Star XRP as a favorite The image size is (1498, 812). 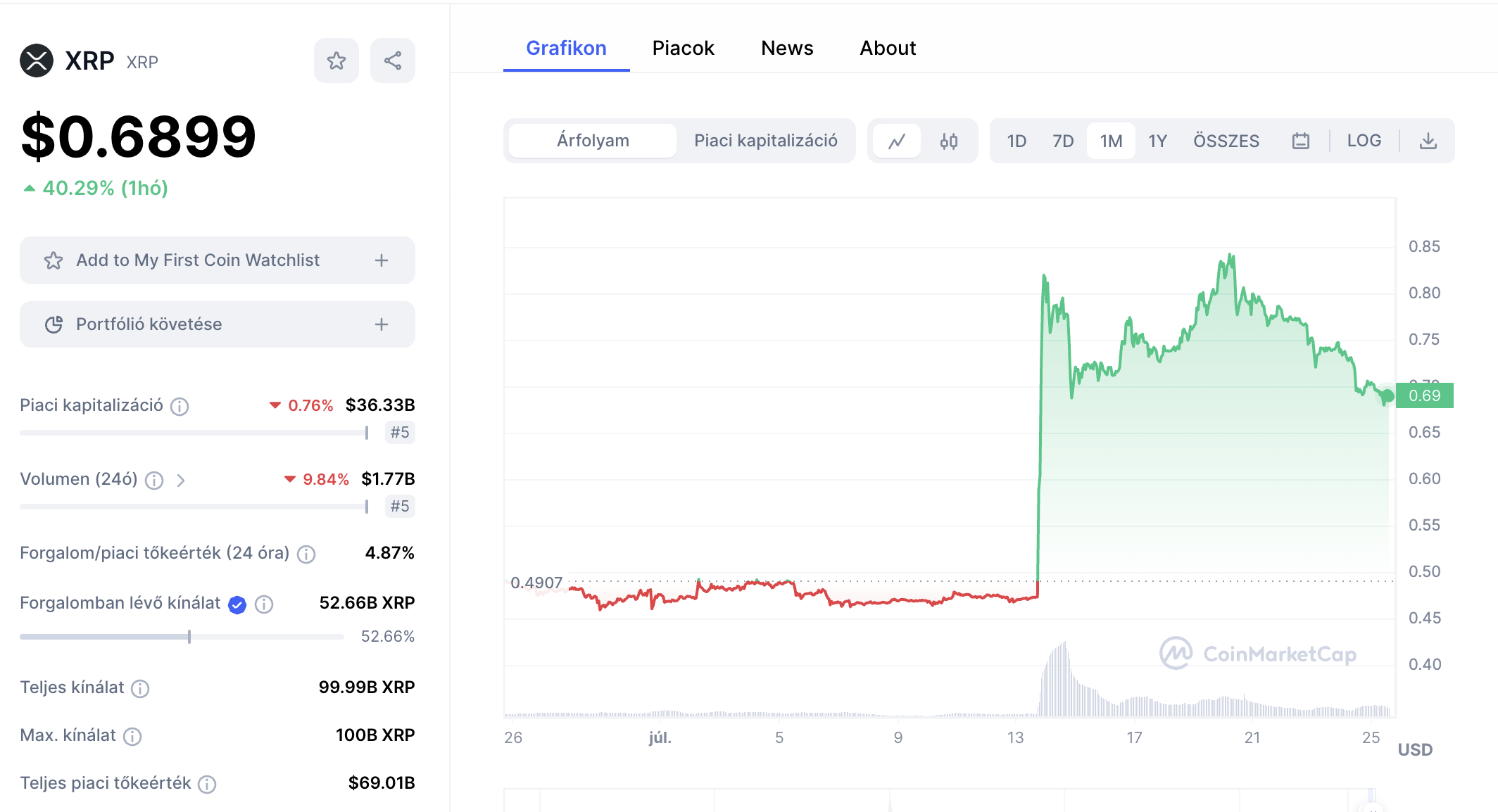(336, 61)
